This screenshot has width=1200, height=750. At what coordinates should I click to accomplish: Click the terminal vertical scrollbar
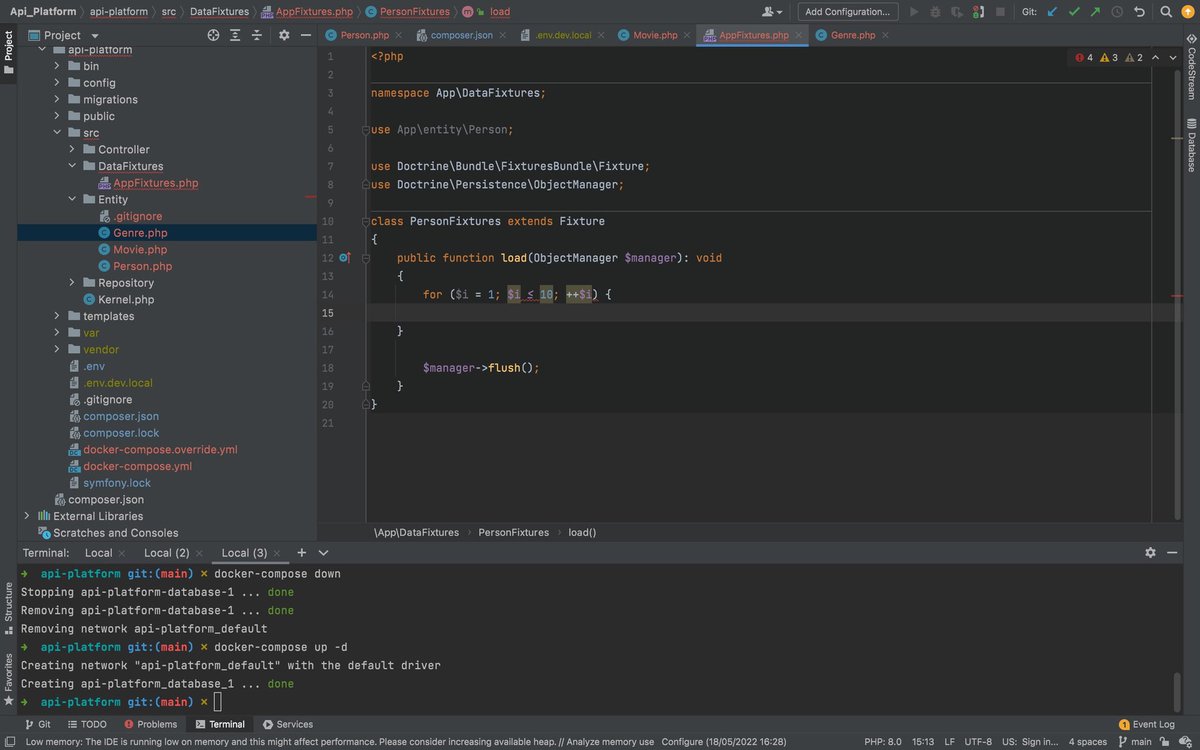(1177, 690)
